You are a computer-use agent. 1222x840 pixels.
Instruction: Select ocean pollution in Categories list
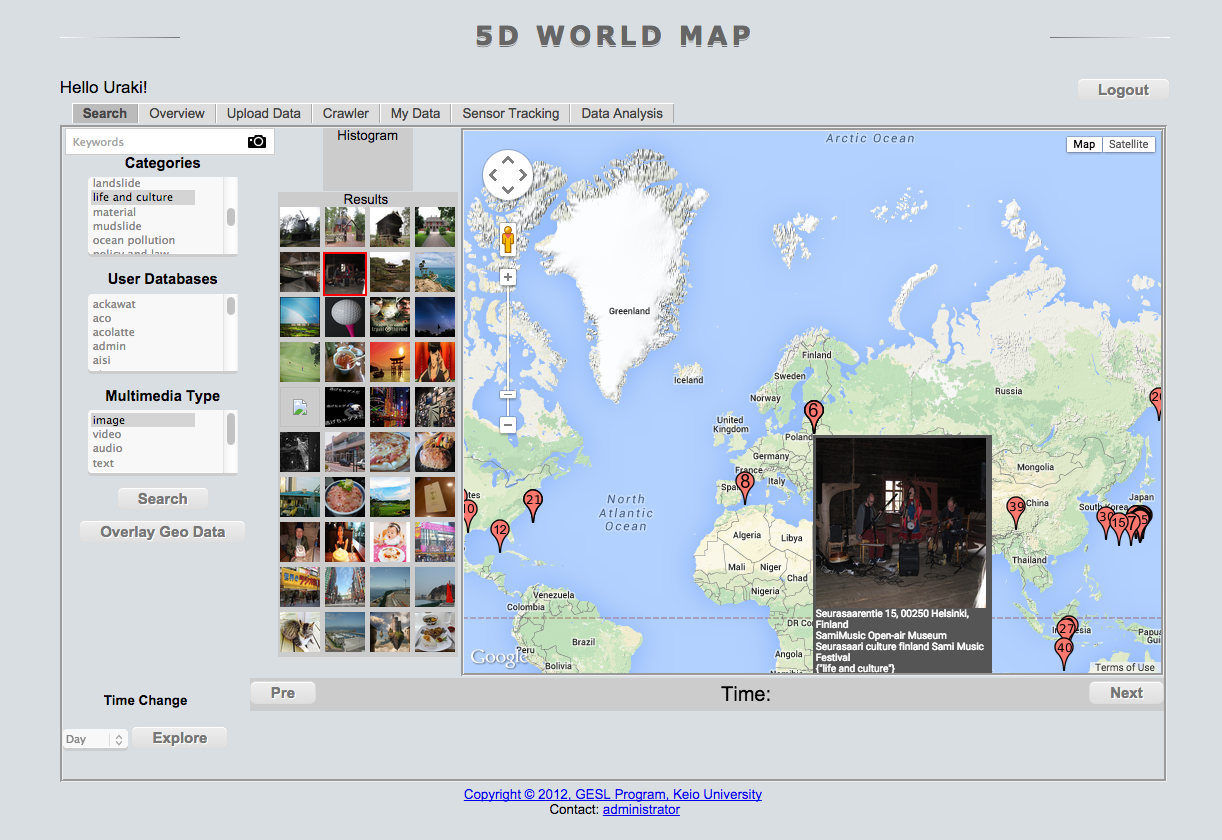pos(134,240)
